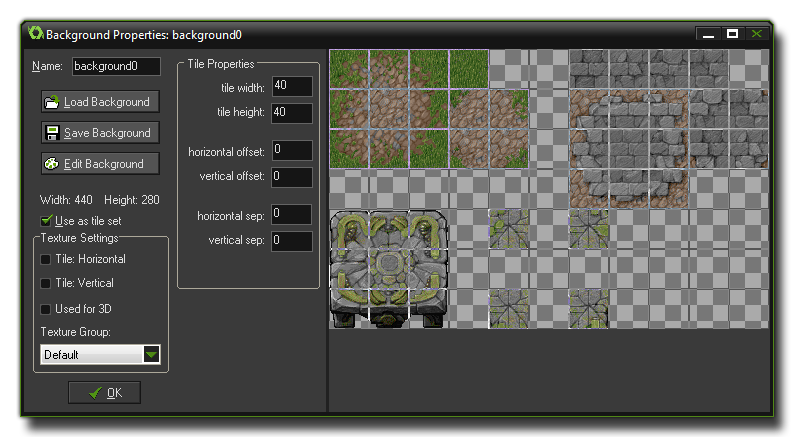This screenshot has width=794, height=437.
Task: Select the top-left grass tile
Action: click(x=349, y=69)
